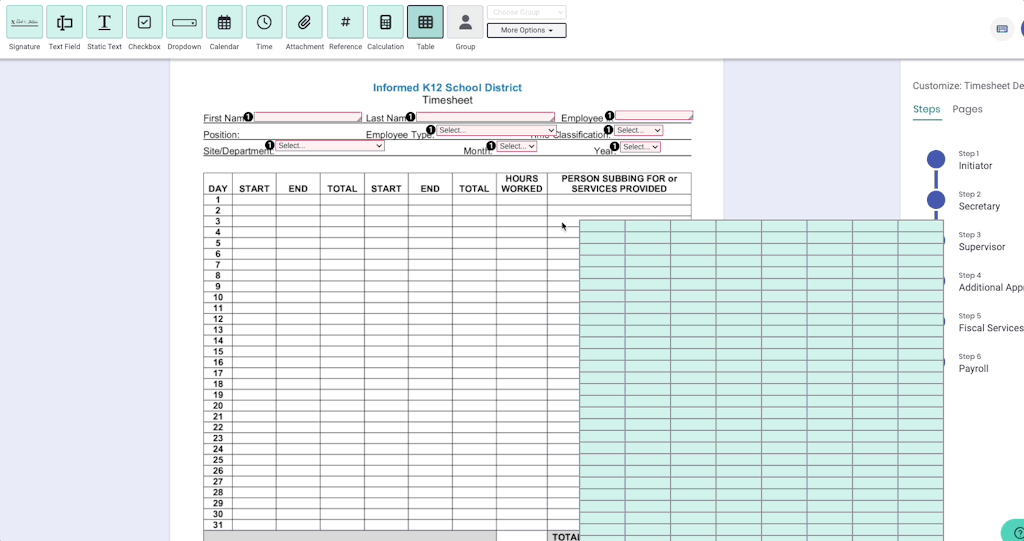Pick the Static Text tool

tap(104, 22)
